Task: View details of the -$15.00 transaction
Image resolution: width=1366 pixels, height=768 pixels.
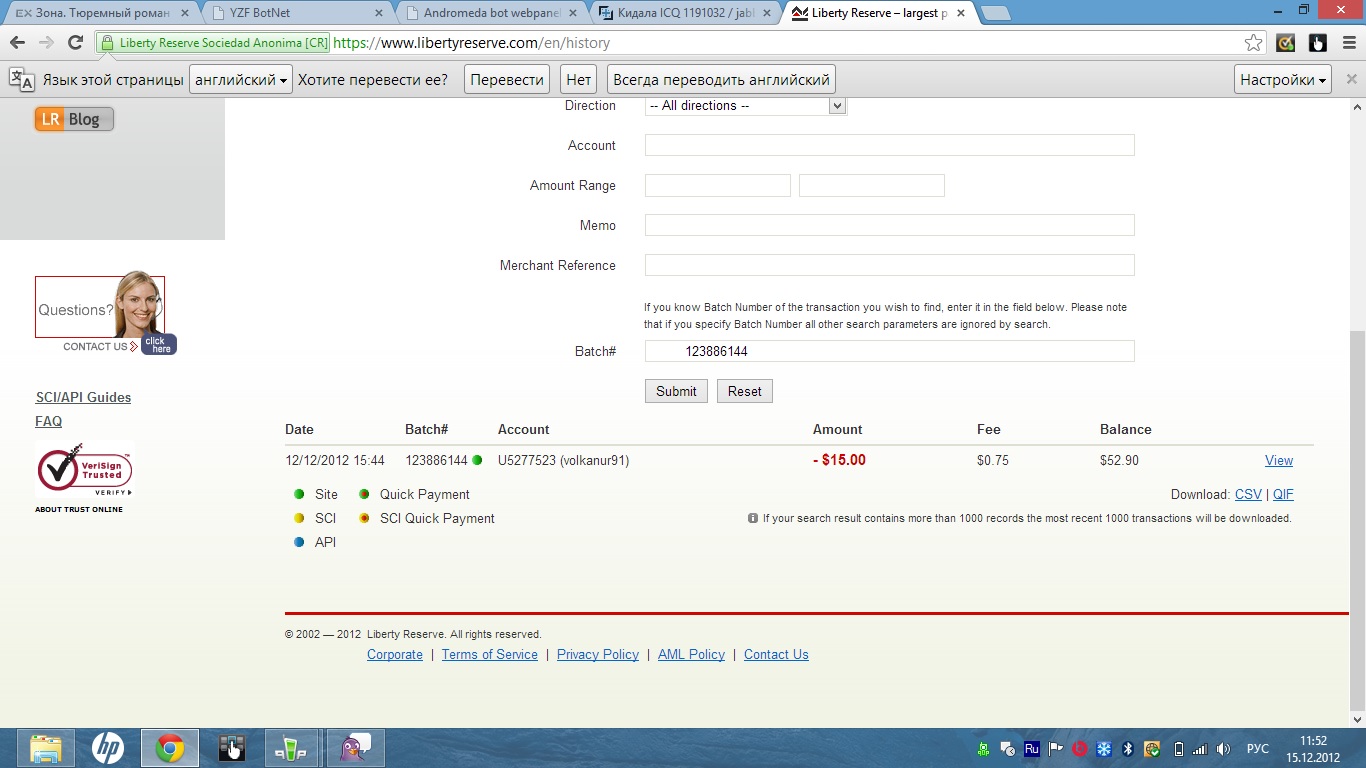Action: [x=1279, y=460]
